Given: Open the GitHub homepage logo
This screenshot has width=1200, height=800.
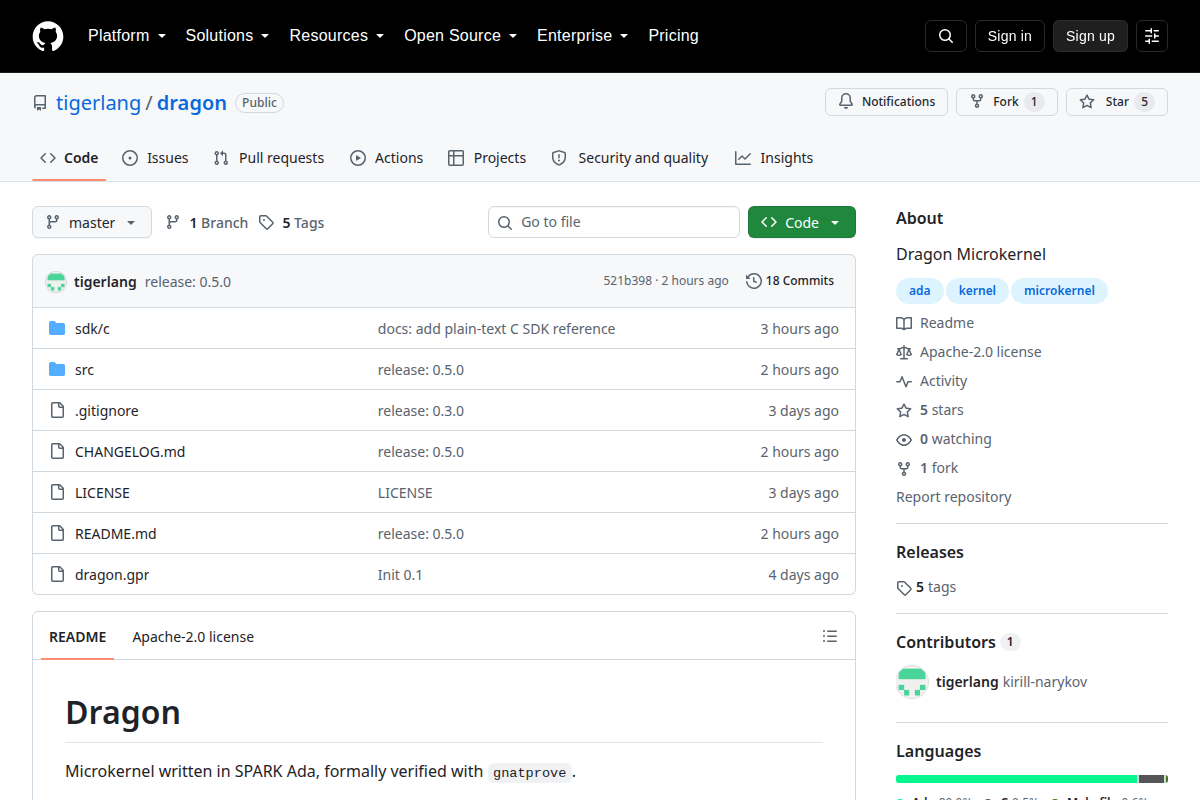Looking at the screenshot, I should coord(48,36).
